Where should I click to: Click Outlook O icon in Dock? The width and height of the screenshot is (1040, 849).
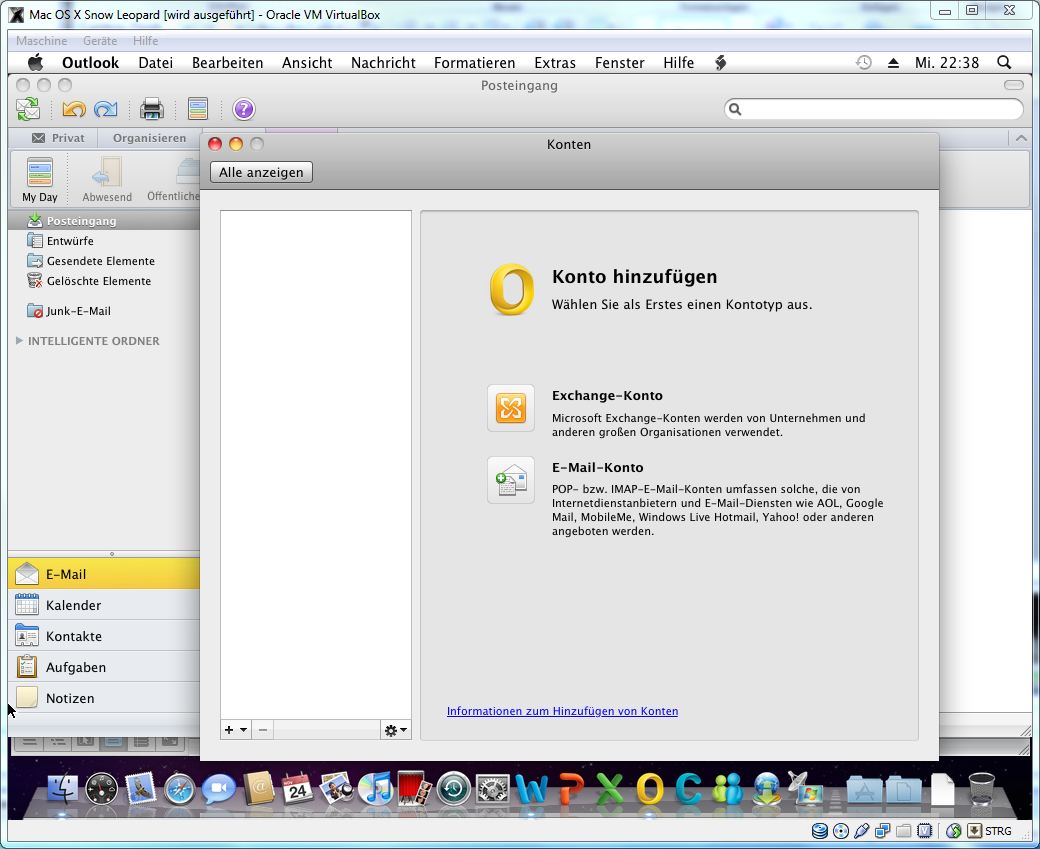(x=649, y=789)
